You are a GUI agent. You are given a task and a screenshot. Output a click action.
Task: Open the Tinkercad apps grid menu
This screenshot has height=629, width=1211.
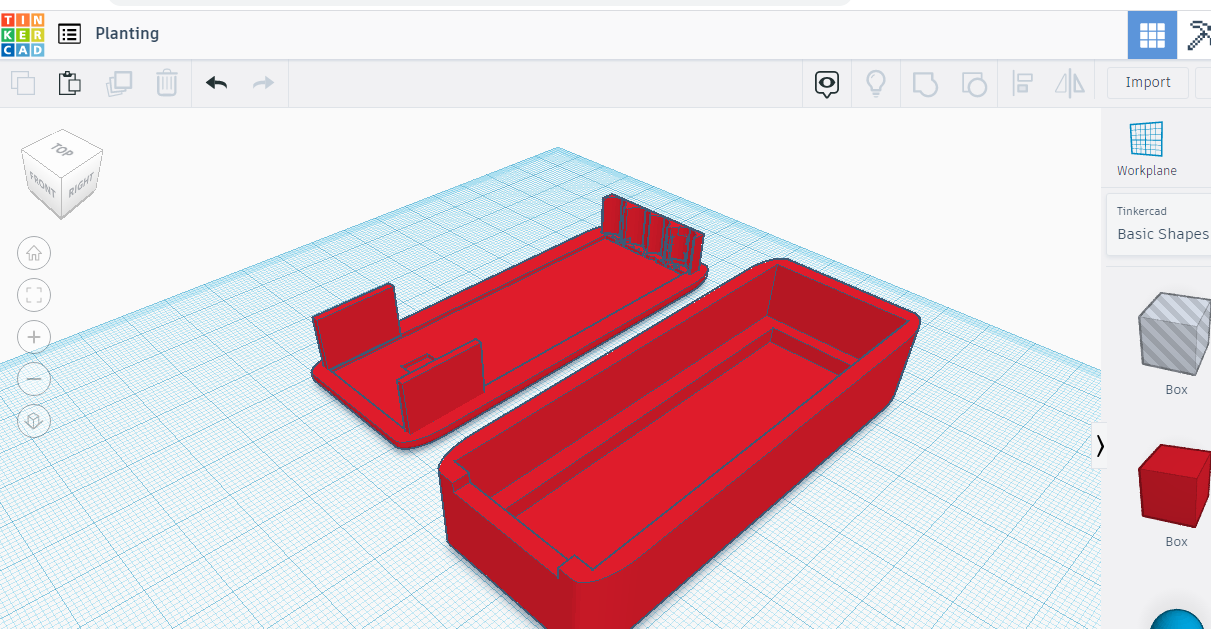click(x=1152, y=34)
